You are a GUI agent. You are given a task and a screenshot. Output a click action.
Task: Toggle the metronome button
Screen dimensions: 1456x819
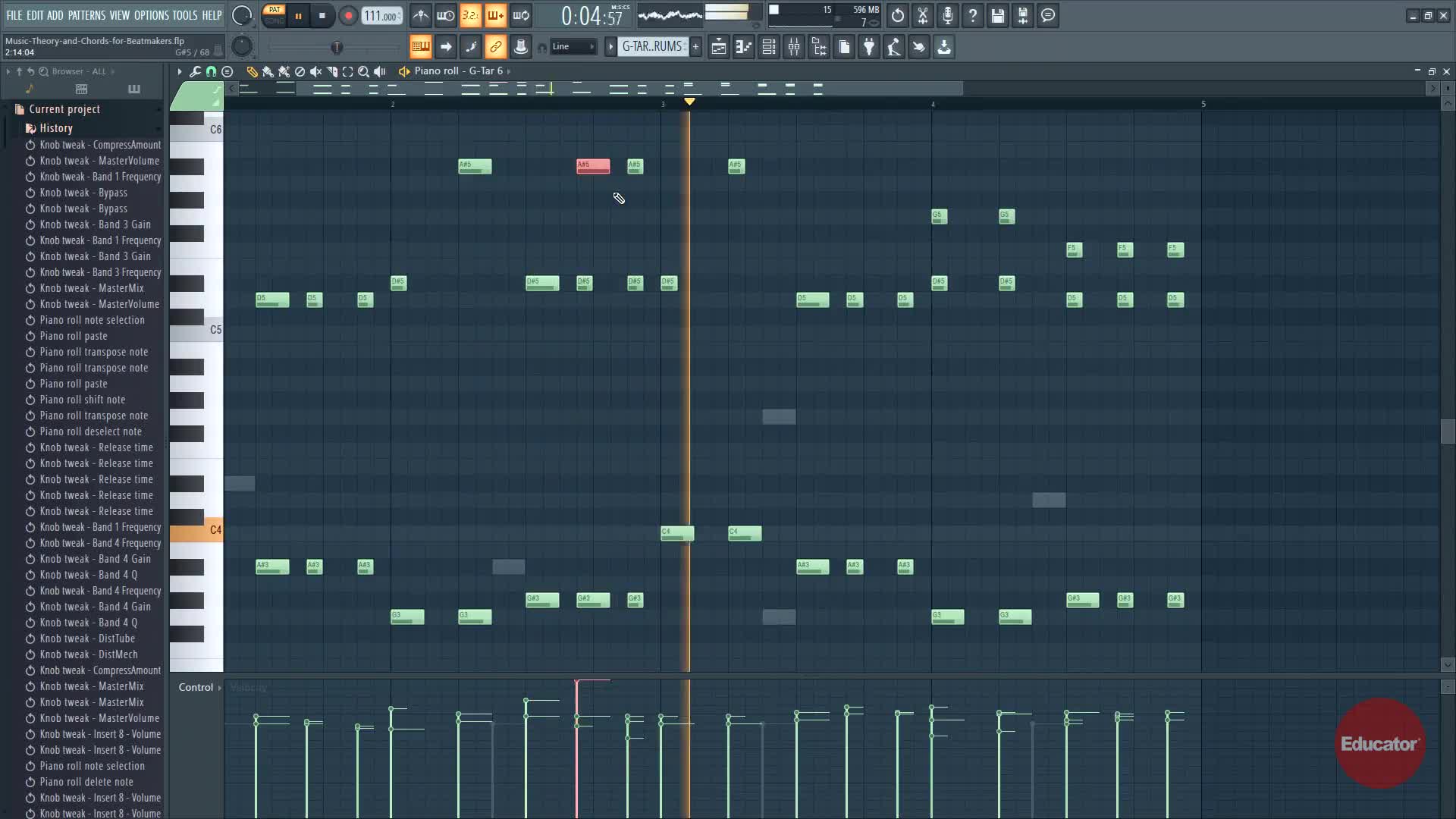(x=420, y=15)
